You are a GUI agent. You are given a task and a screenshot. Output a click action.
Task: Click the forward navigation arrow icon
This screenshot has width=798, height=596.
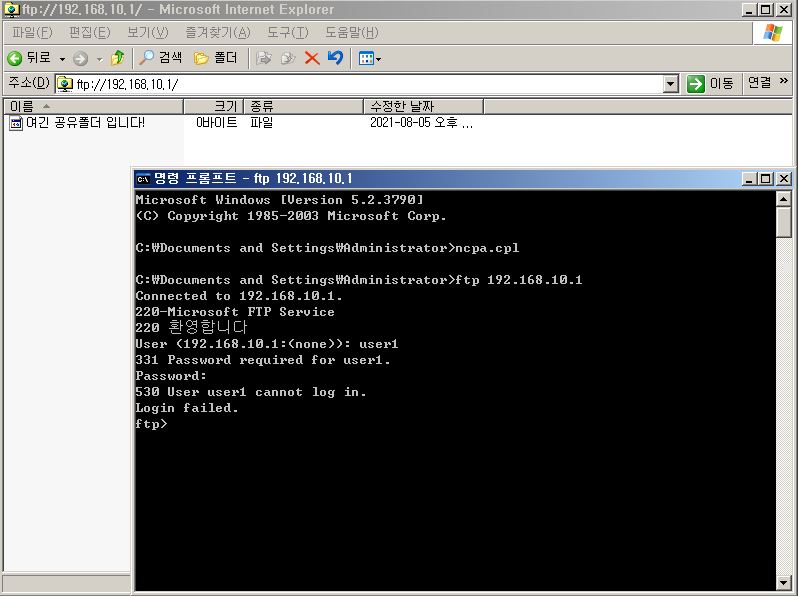tap(80, 59)
